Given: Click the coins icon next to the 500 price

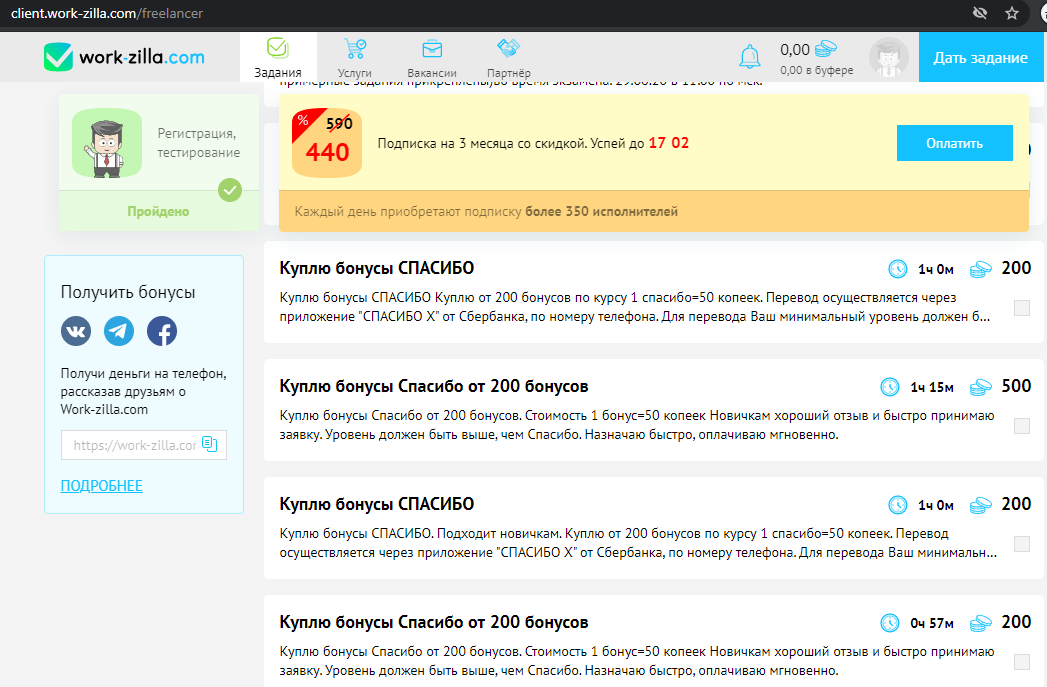Looking at the screenshot, I should [x=980, y=385].
